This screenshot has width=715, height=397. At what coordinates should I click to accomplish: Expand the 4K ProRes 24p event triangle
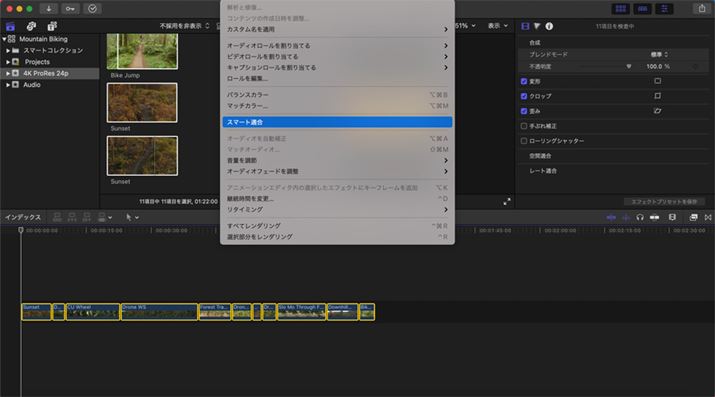tap(8, 73)
